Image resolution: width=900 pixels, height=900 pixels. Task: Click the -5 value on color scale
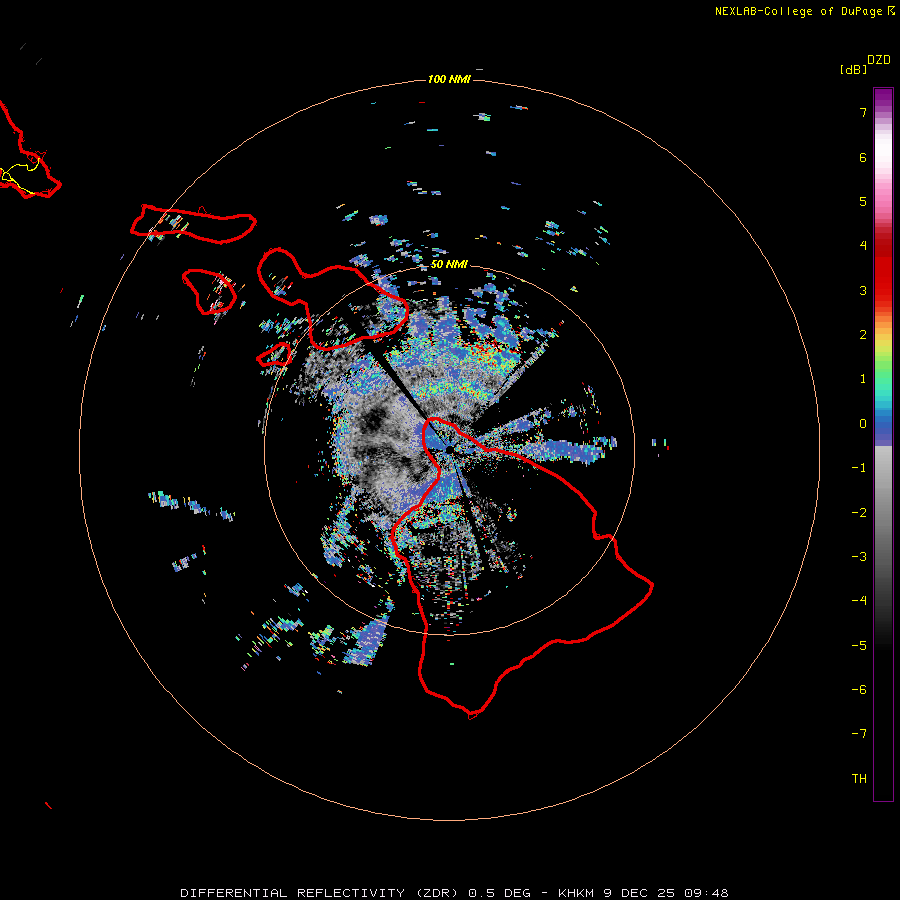point(859,646)
